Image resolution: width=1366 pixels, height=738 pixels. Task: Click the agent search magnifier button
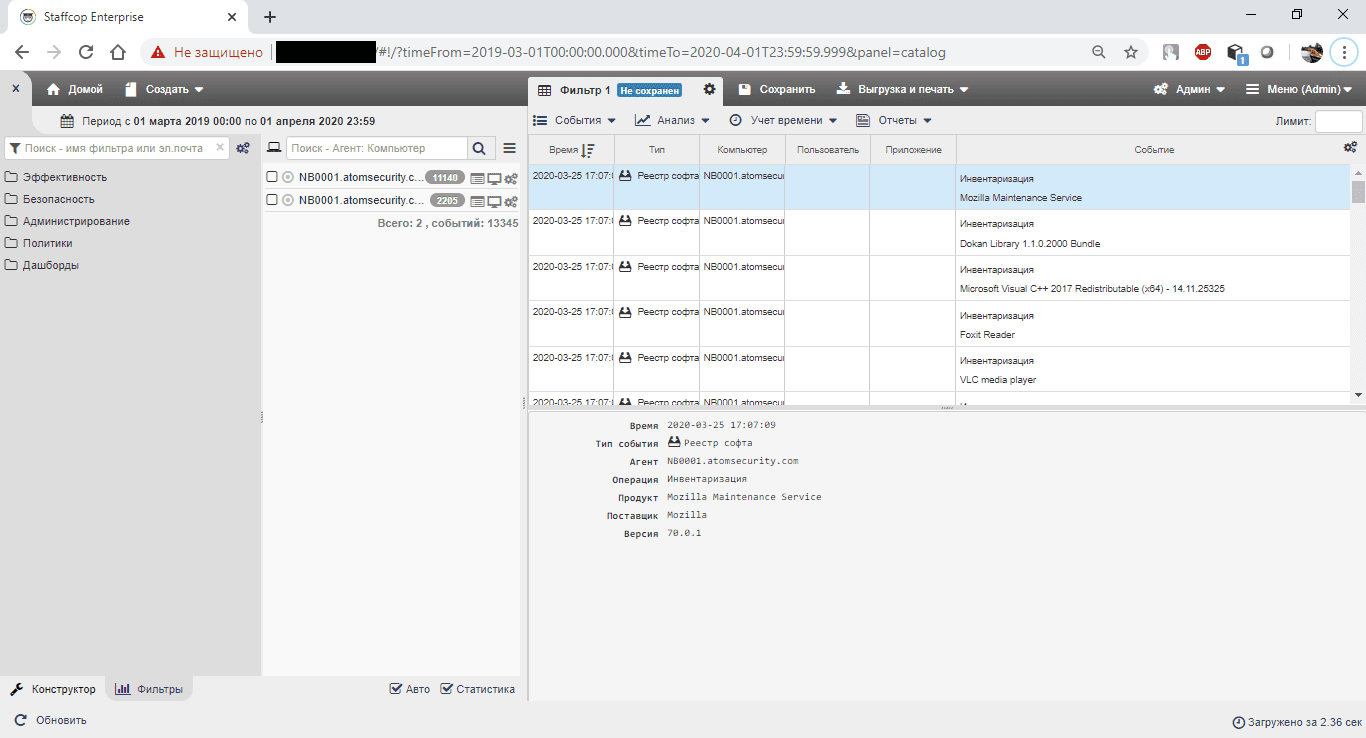click(x=479, y=148)
